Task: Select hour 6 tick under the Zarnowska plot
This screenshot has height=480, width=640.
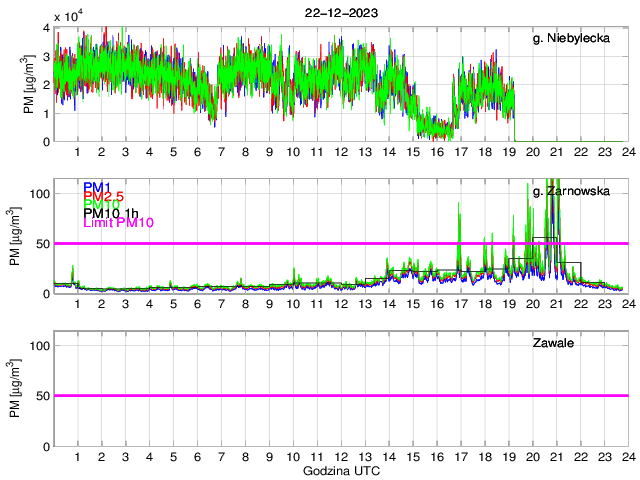Action: (x=197, y=304)
